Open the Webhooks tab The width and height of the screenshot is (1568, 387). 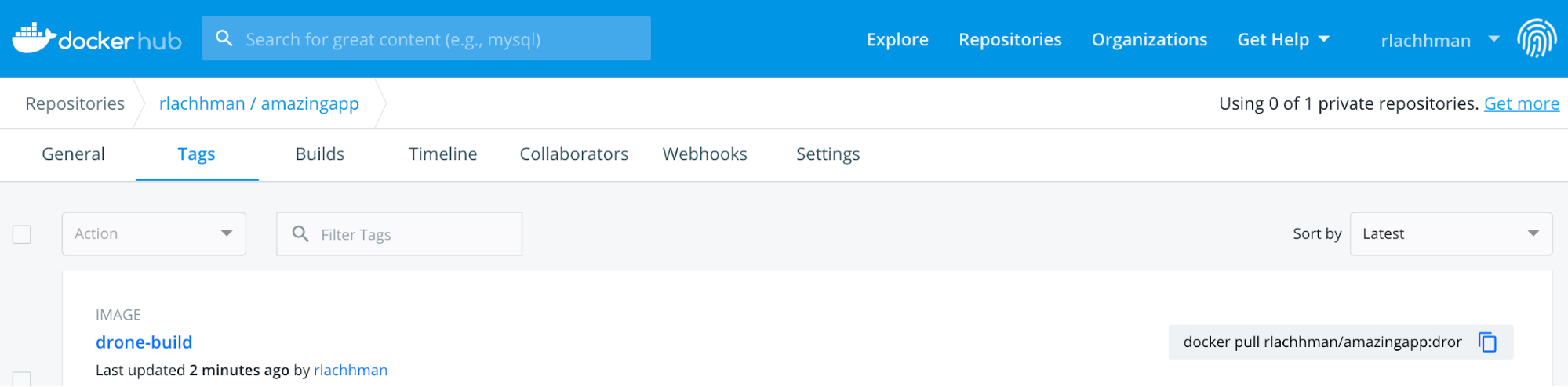(705, 154)
